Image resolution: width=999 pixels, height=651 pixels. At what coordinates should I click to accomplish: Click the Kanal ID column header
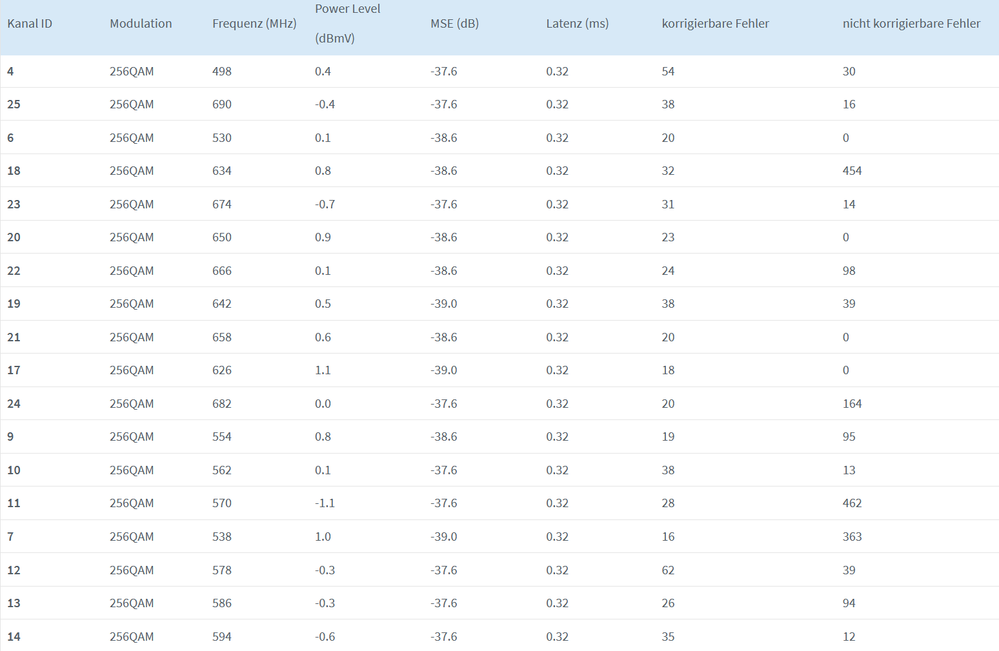[x=30, y=23]
